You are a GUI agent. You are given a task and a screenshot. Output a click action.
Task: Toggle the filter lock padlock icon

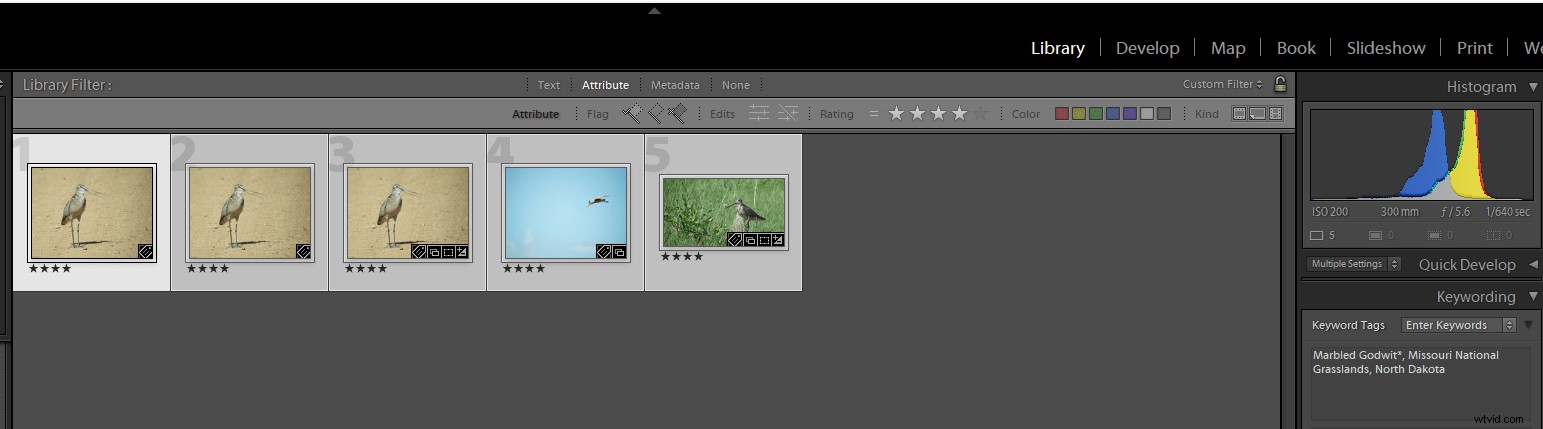pyautogui.click(x=1280, y=84)
